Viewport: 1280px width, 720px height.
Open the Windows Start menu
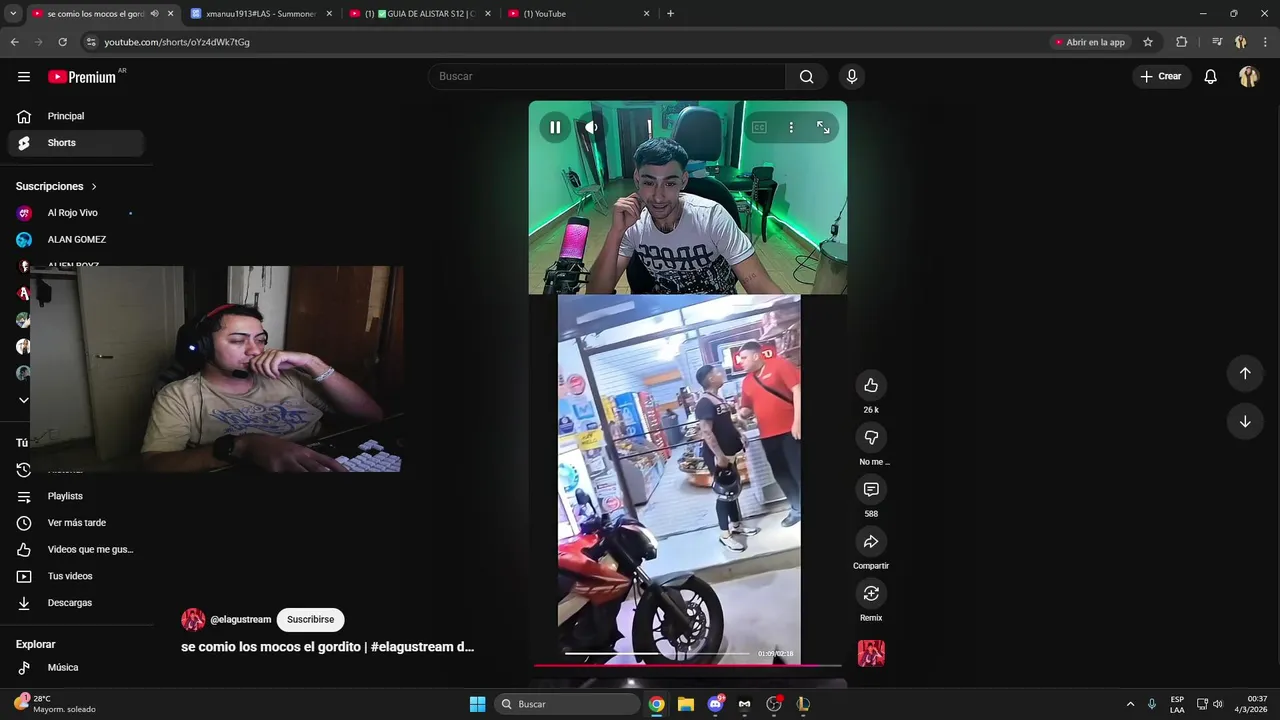click(478, 704)
